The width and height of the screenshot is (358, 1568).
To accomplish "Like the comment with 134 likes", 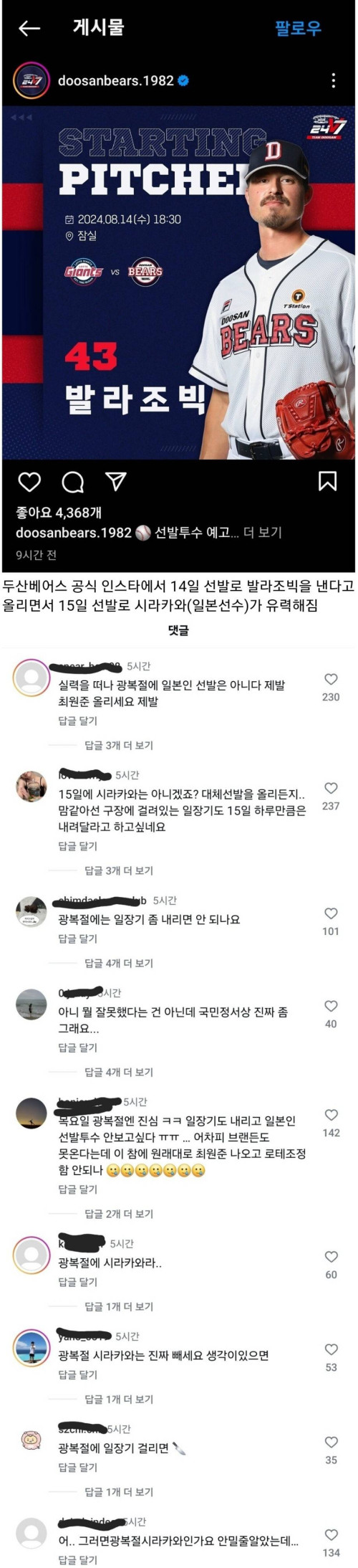I will click(x=331, y=1534).
